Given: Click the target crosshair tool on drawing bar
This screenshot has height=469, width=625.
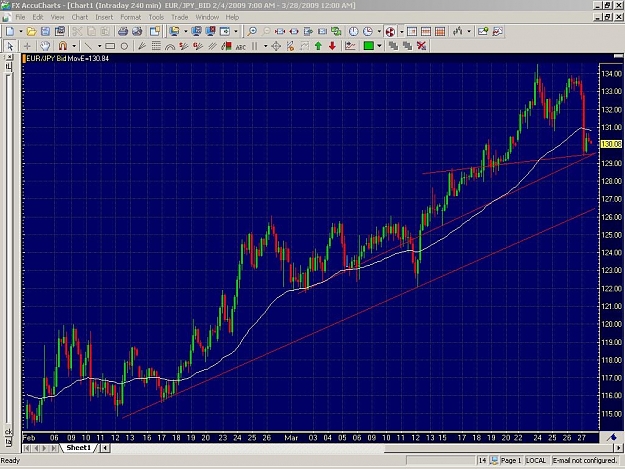Looking at the screenshot, I should coord(276,46).
